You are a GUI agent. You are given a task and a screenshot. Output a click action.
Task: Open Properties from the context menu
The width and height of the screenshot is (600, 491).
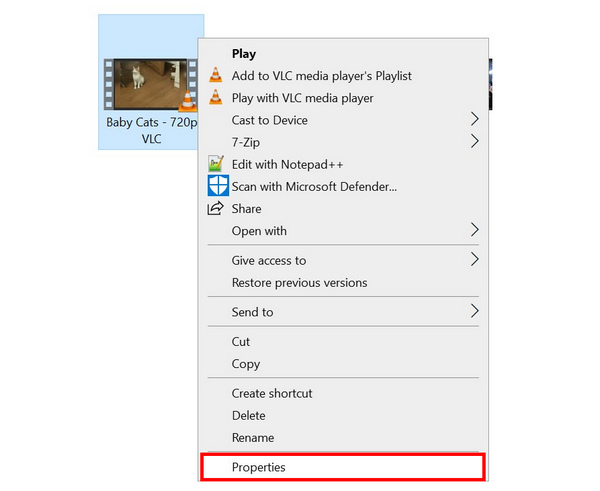tap(343, 467)
